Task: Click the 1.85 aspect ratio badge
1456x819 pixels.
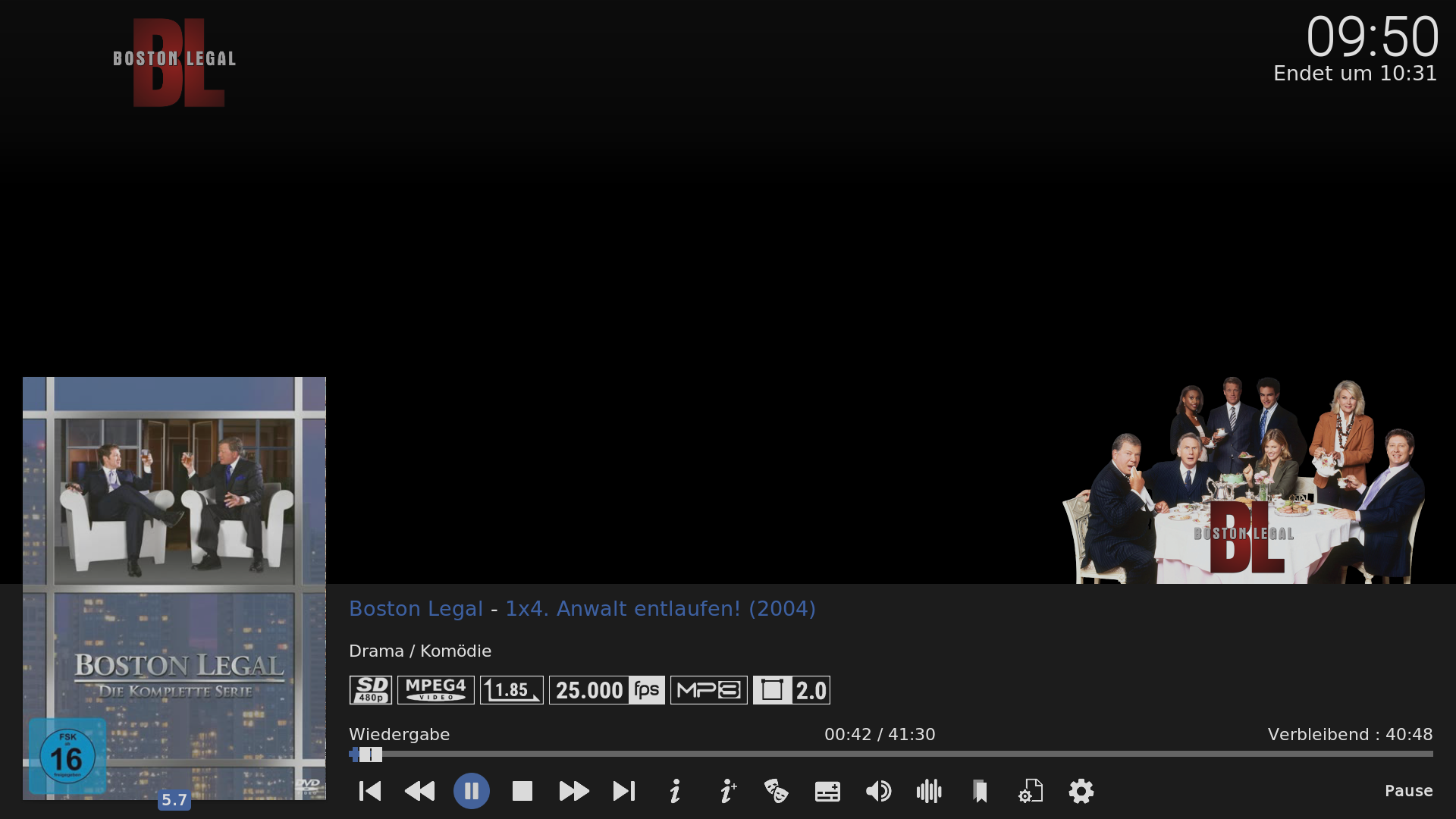Action: tap(512, 690)
